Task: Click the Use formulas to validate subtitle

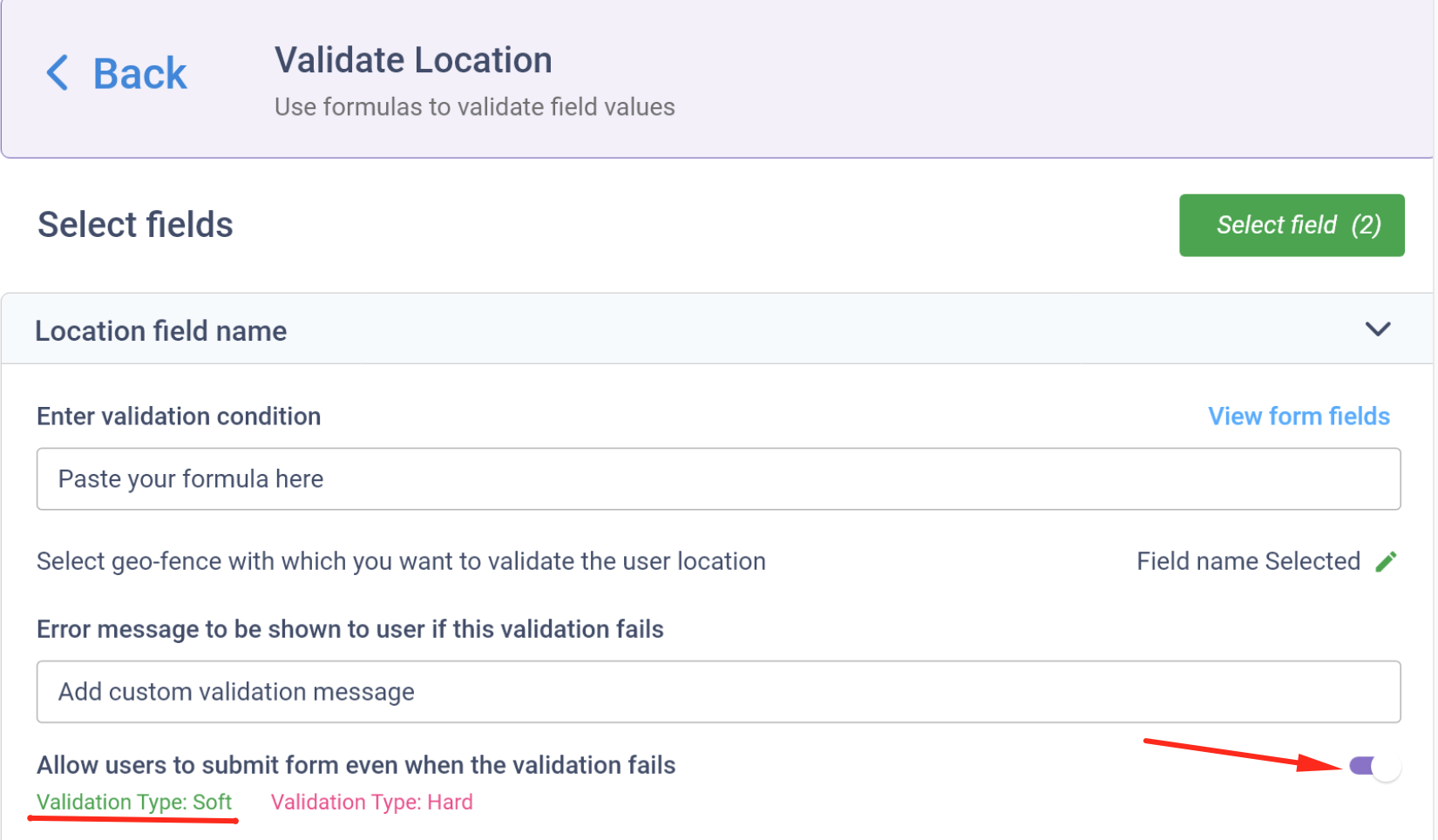Action: click(474, 107)
